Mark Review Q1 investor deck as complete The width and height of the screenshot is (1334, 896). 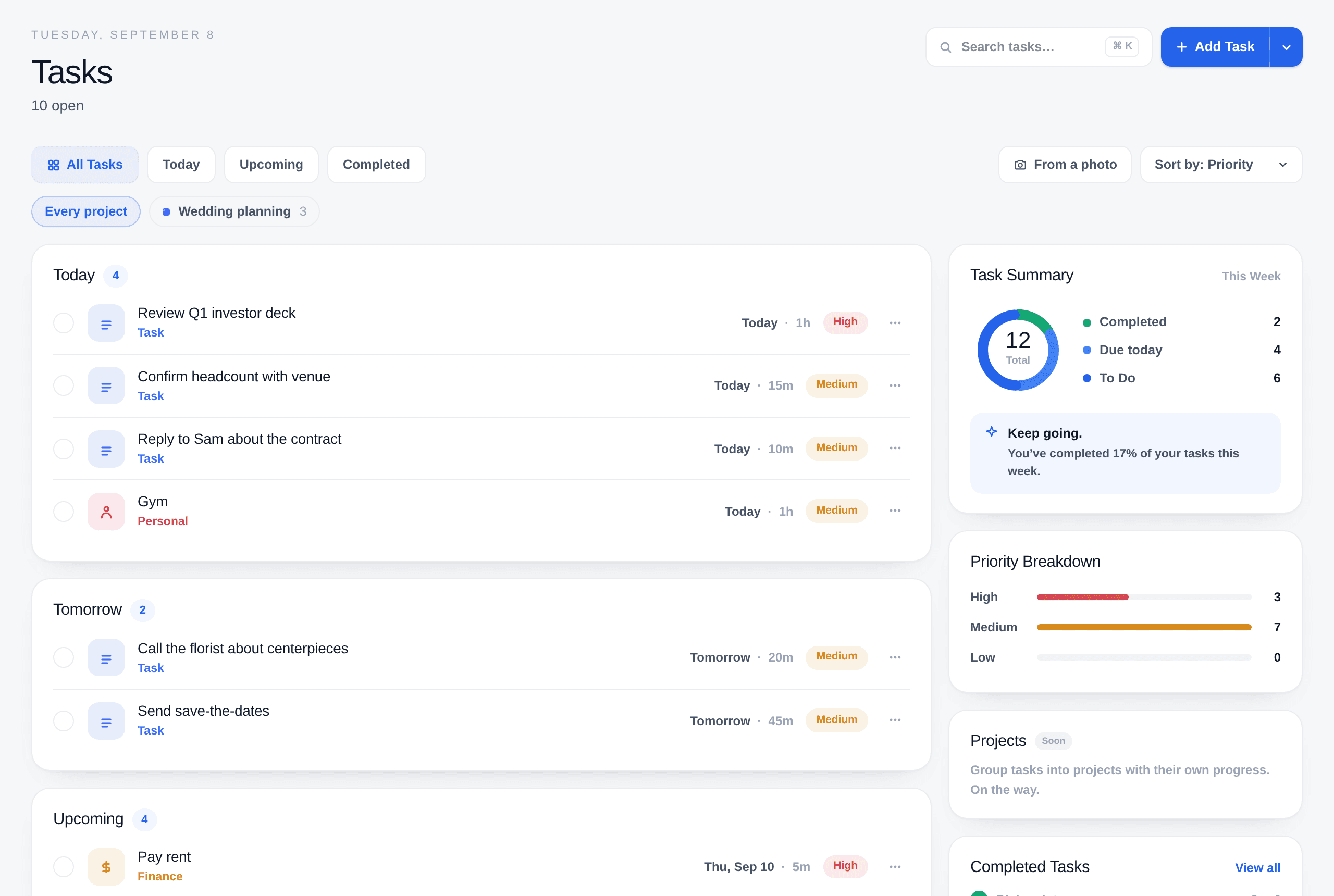pos(64,323)
